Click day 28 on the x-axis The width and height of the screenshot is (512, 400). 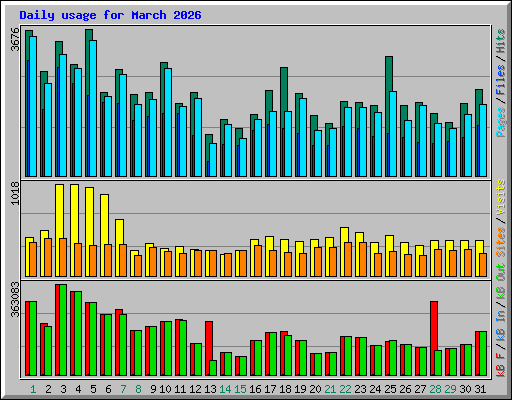click(x=435, y=389)
